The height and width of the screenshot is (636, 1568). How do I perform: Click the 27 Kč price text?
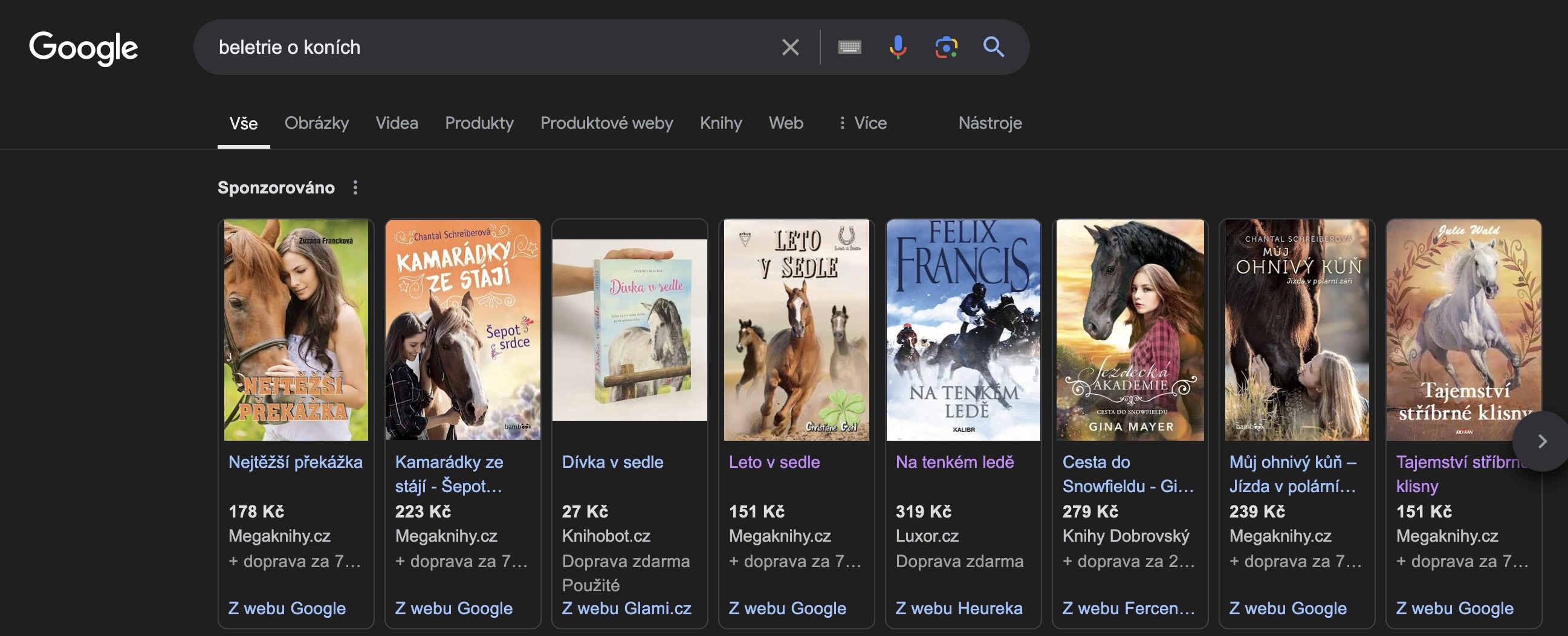click(585, 511)
